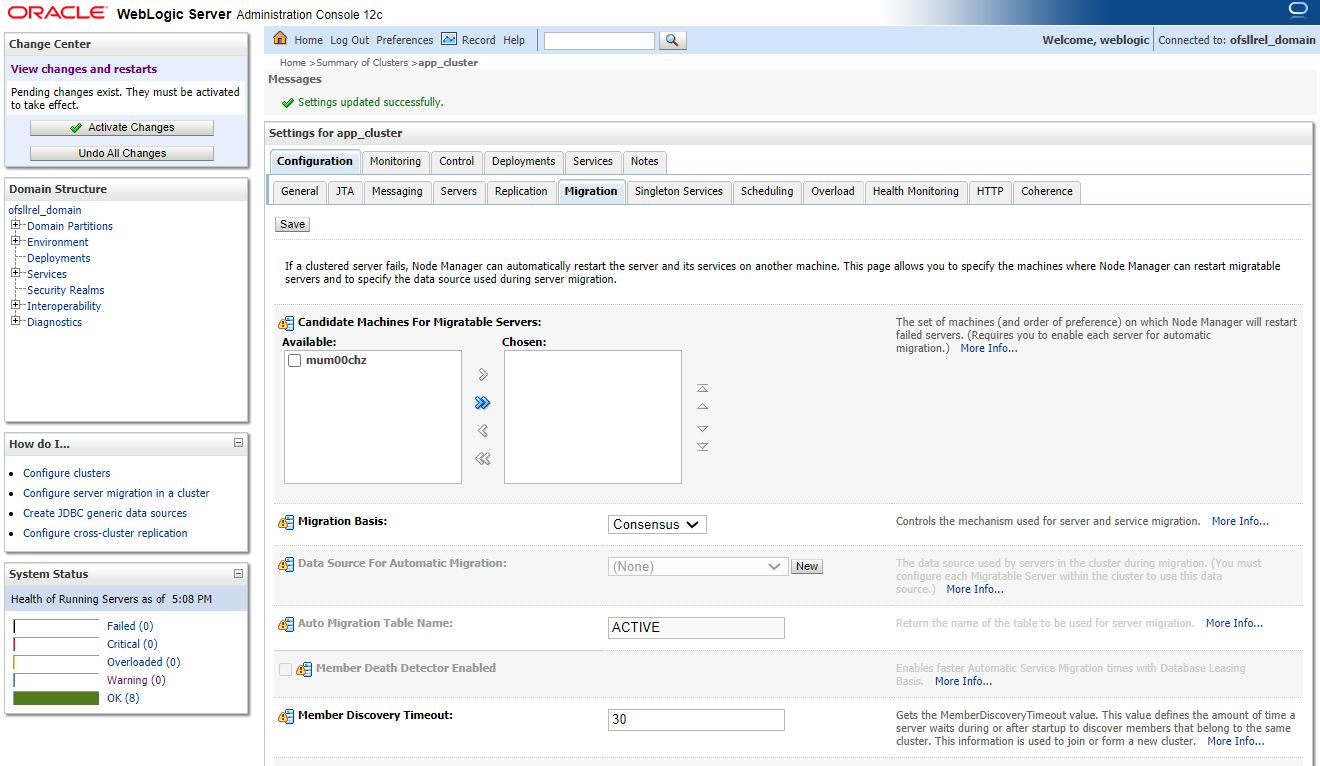Open the Migration Basis dropdown
The width and height of the screenshot is (1320, 766).
click(657, 524)
